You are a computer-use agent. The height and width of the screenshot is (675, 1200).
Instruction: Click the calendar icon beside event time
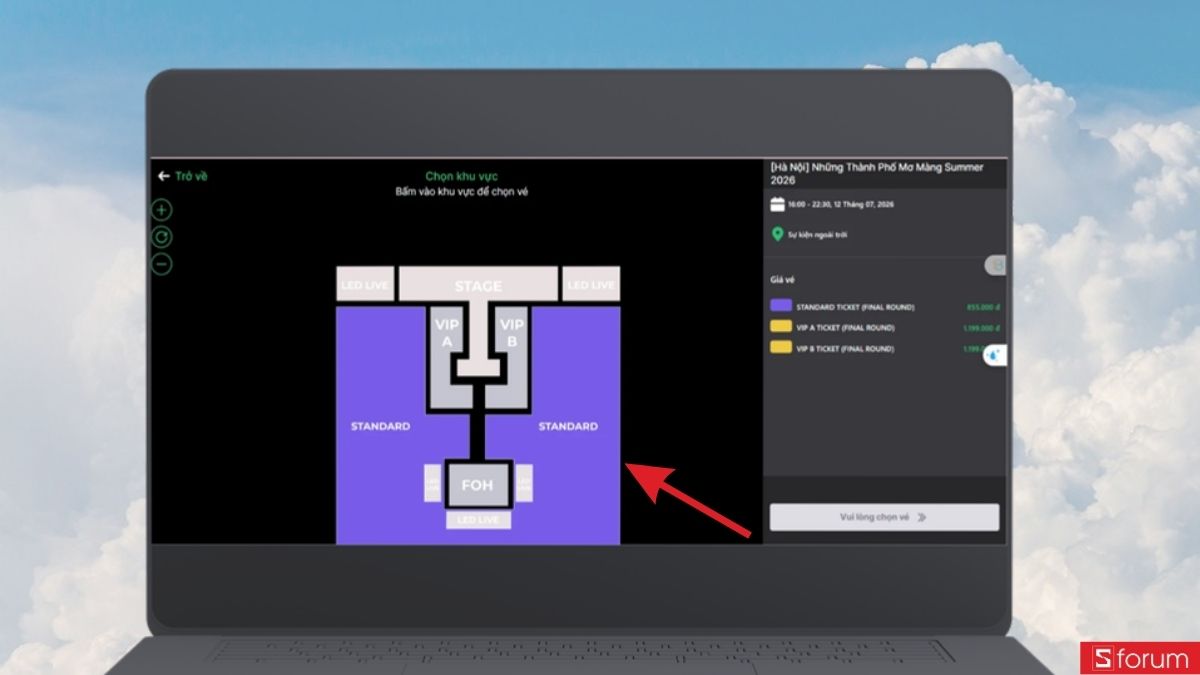tap(777, 204)
